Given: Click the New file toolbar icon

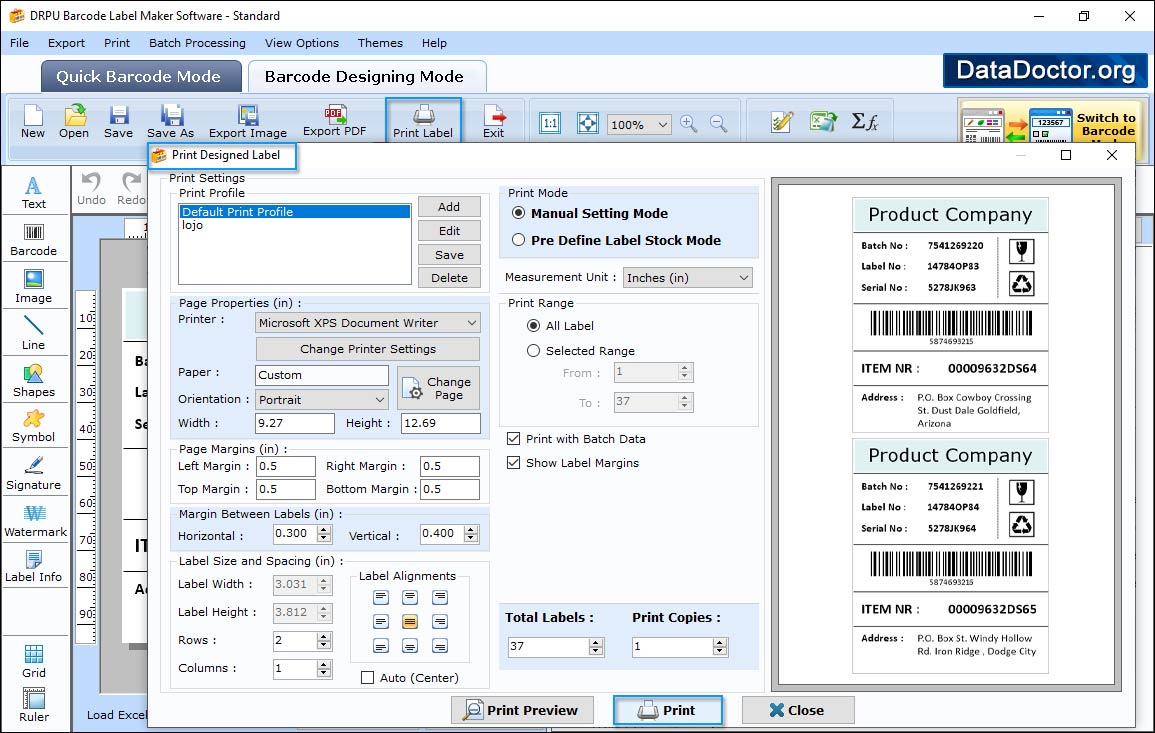Looking at the screenshot, I should pos(33,122).
